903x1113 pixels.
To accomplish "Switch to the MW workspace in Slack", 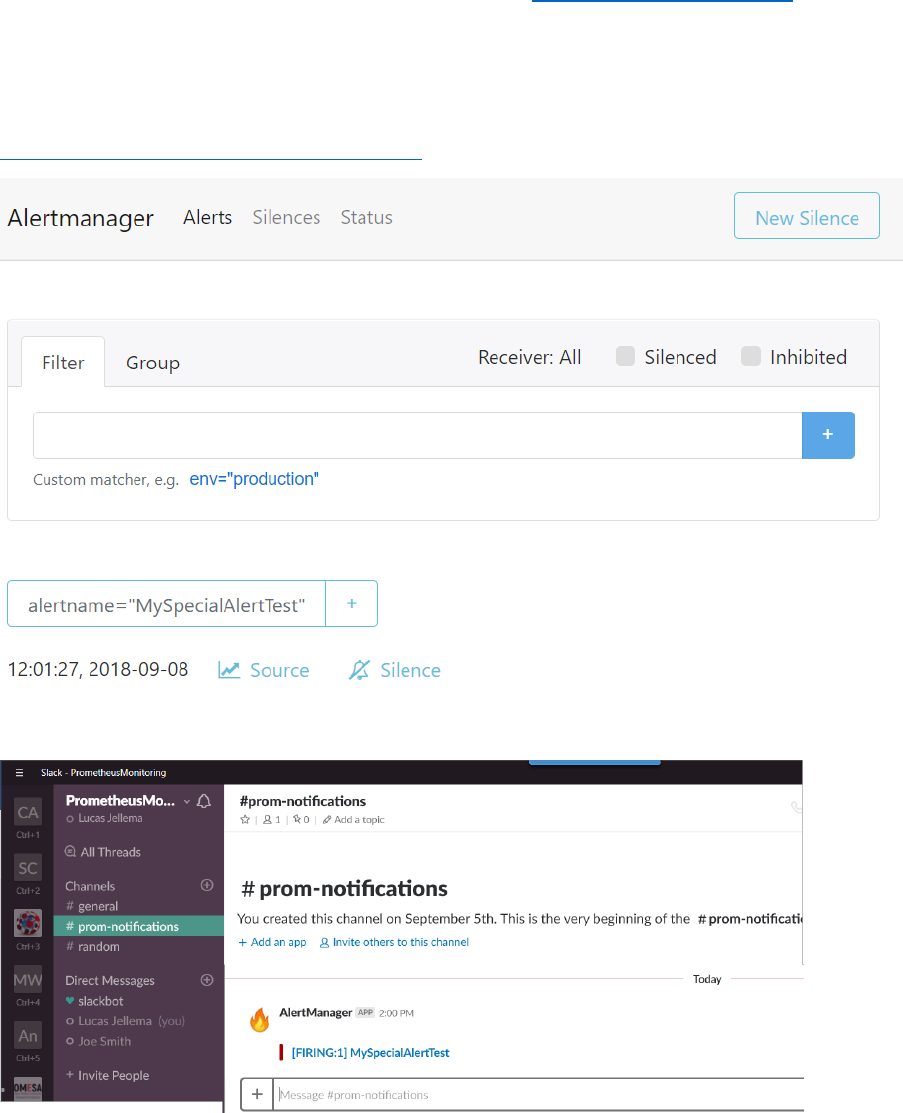I will click(28, 980).
